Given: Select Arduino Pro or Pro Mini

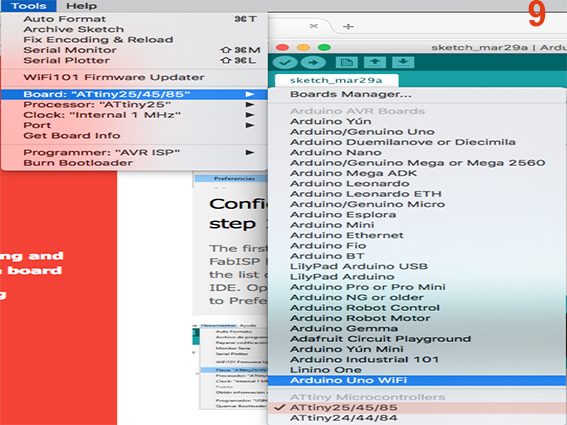Looking at the screenshot, I should click(417, 287).
